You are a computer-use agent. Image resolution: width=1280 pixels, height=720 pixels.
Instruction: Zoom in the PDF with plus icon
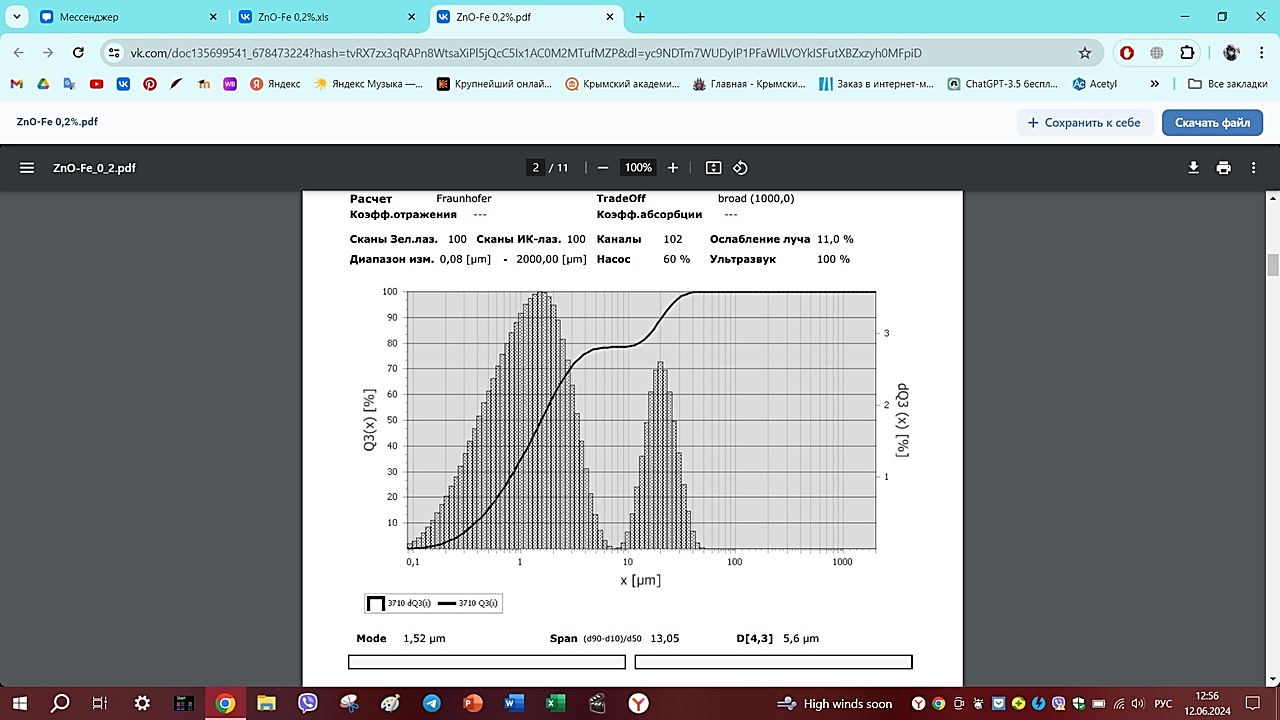(673, 168)
